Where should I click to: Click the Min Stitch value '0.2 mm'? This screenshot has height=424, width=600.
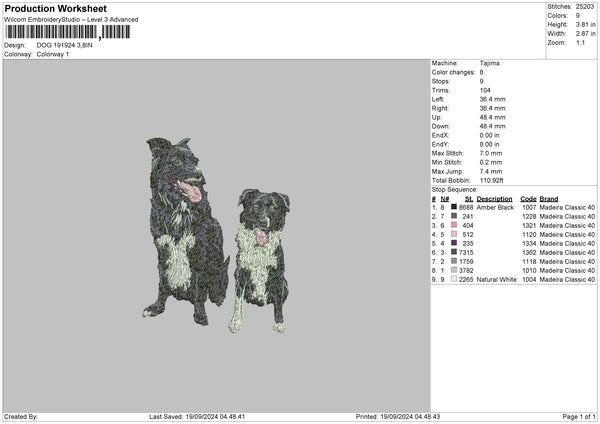(x=491, y=162)
